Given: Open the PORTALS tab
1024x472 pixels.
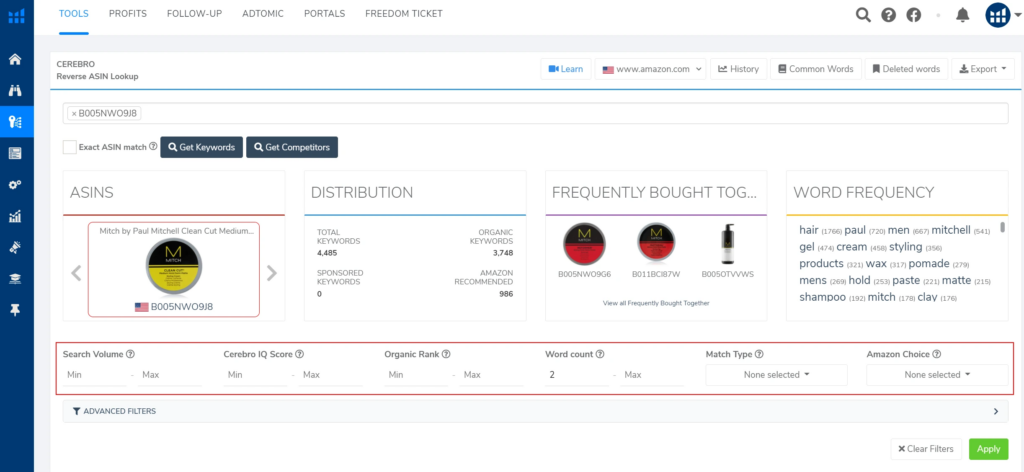Looking at the screenshot, I should click(325, 14).
